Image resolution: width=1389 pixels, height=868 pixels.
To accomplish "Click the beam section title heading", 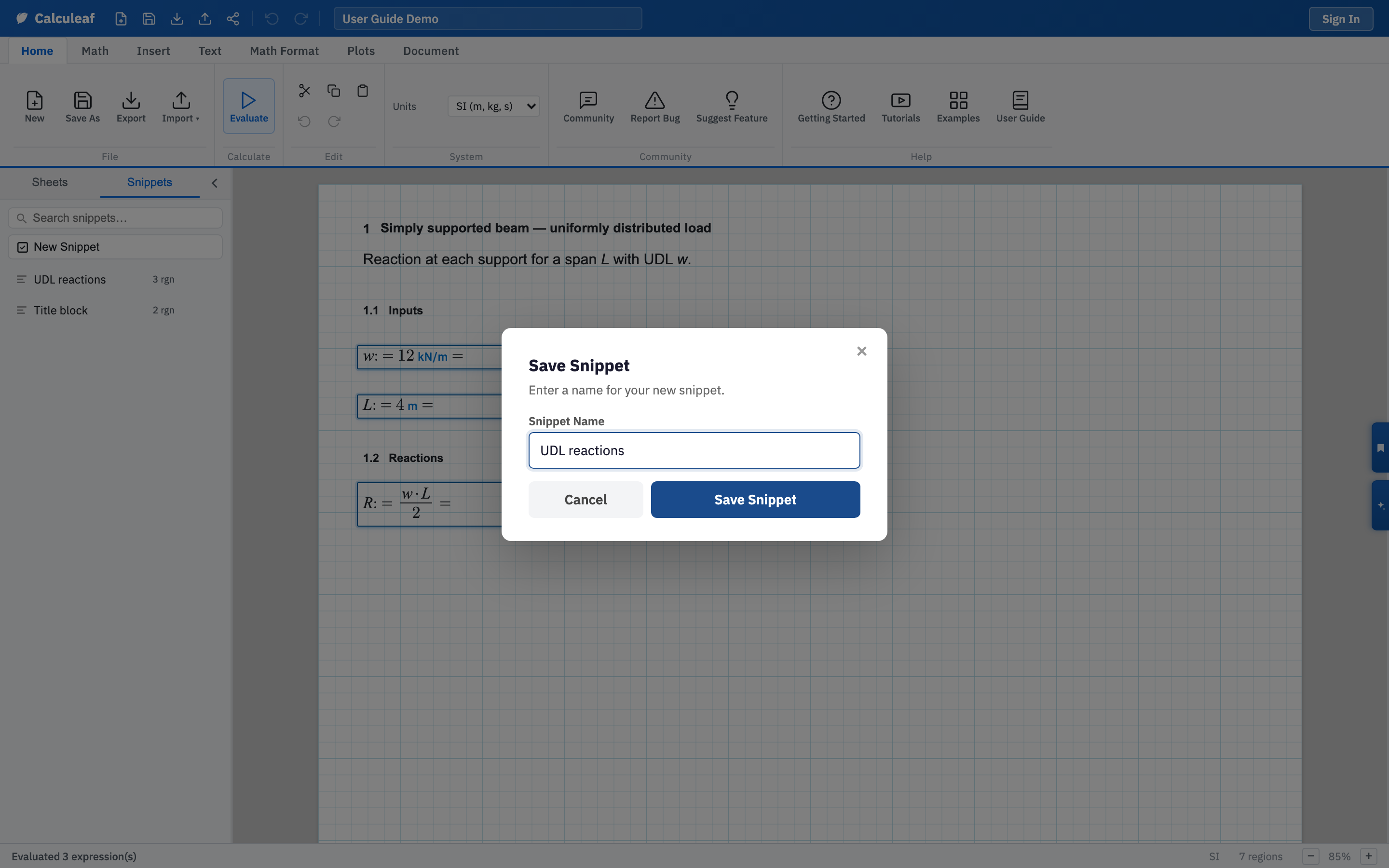I will click(537, 228).
